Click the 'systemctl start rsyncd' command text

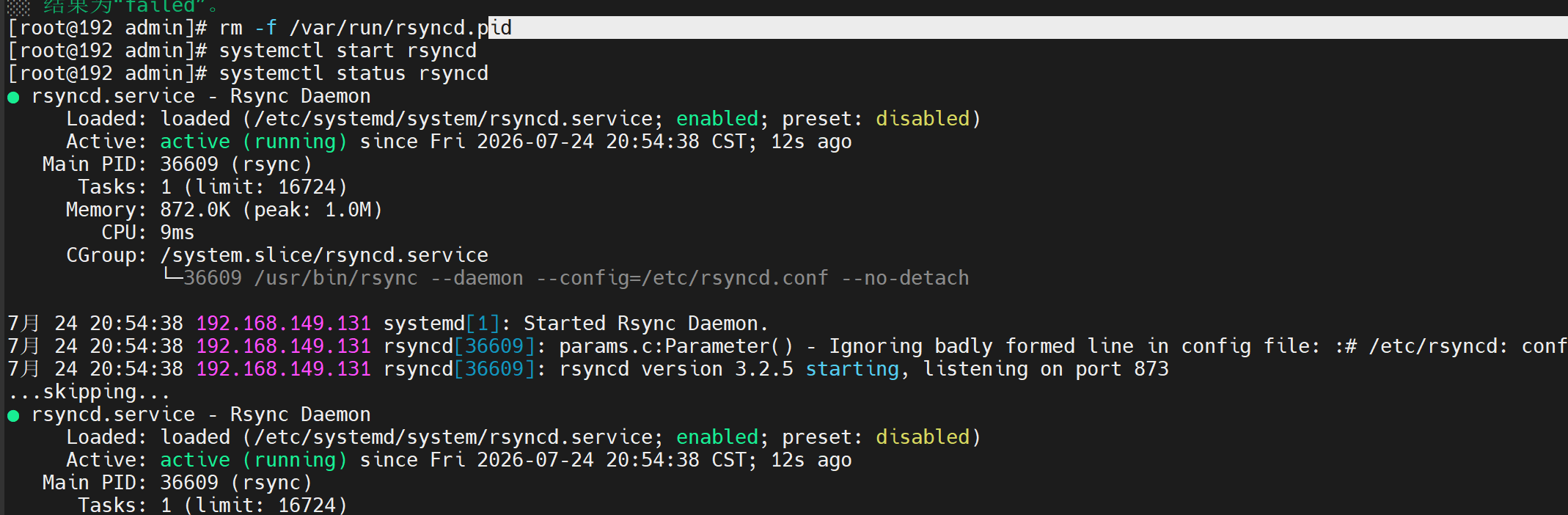(x=348, y=51)
